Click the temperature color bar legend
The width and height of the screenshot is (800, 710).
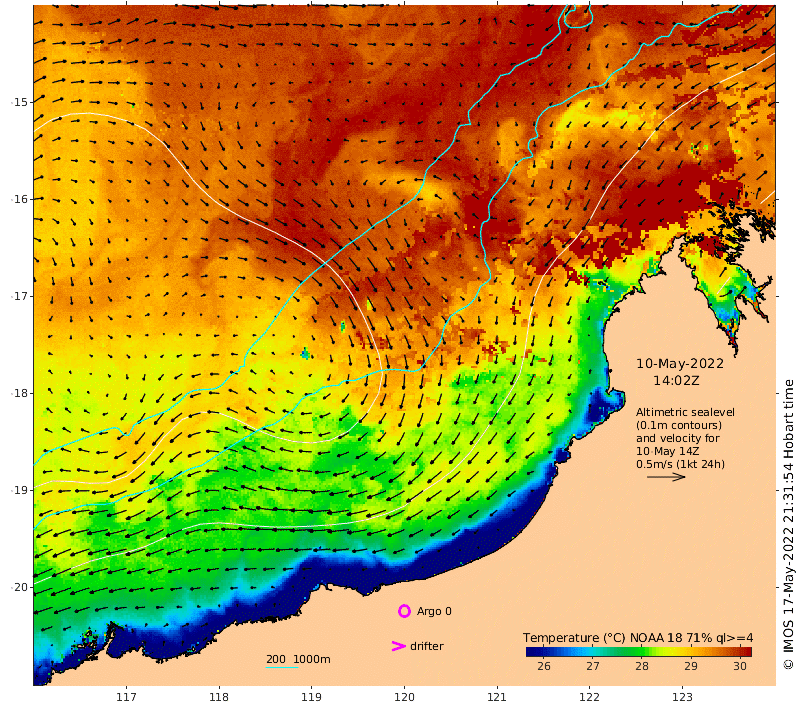[638, 651]
